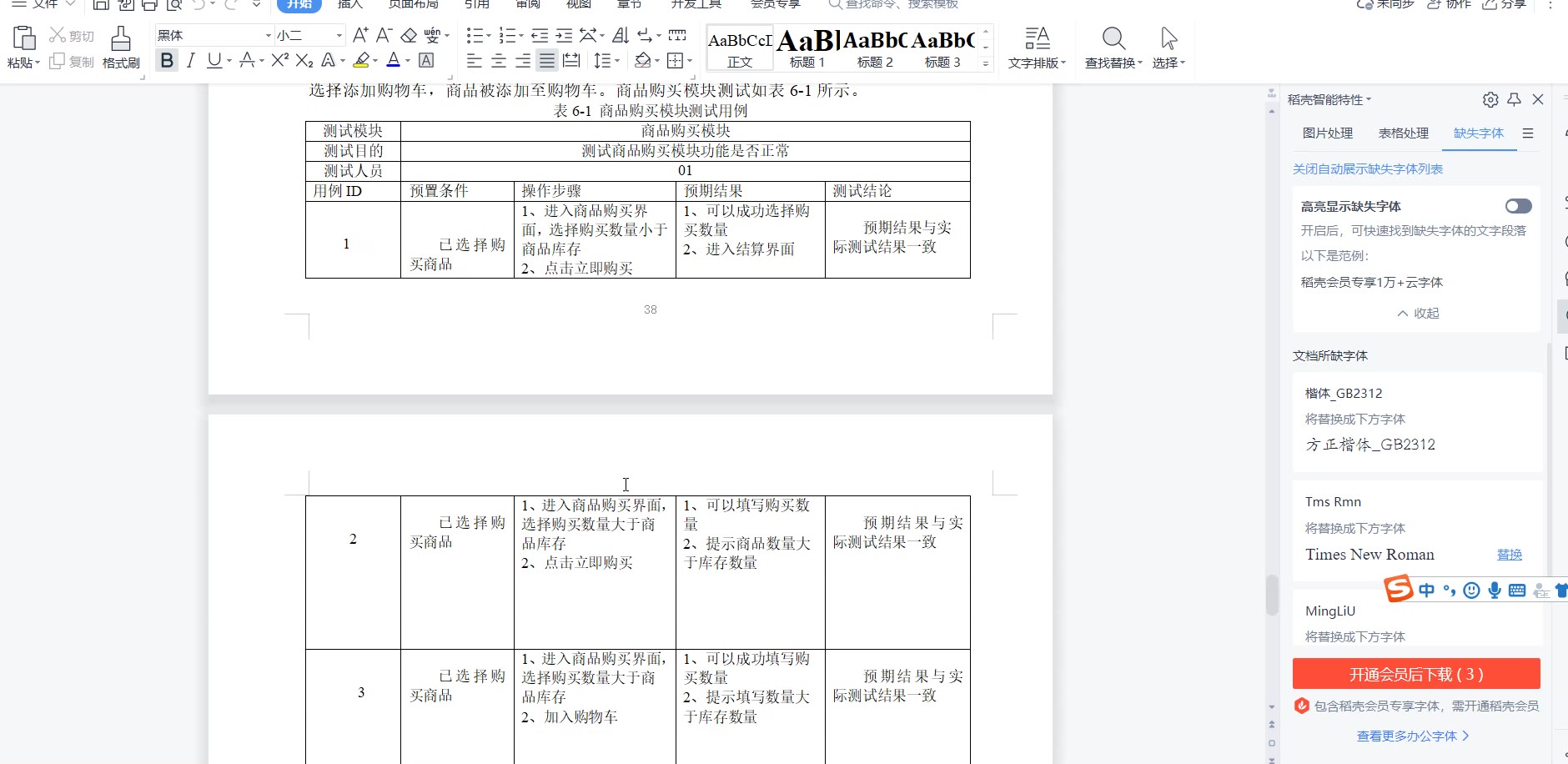Toggle justify alignment button
Image resolution: width=1568 pixels, height=764 pixels.
point(547,60)
